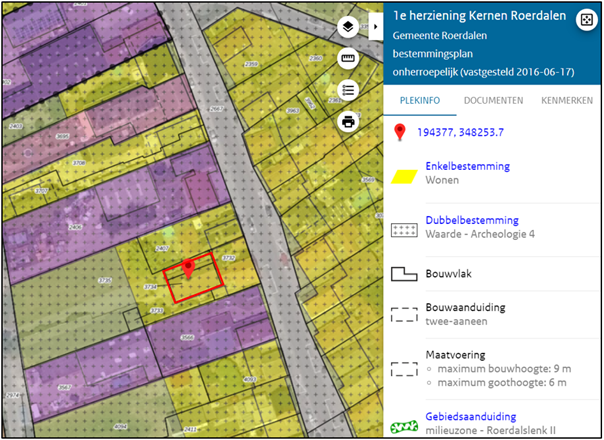Click the text Gemeente Roerdalen
This screenshot has width=604, height=440.
440,35
